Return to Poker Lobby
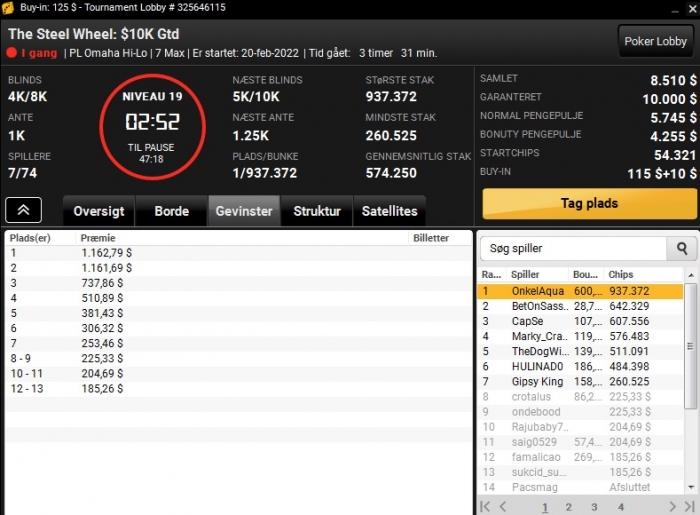700x515 pixels. [x=655, y=41]
